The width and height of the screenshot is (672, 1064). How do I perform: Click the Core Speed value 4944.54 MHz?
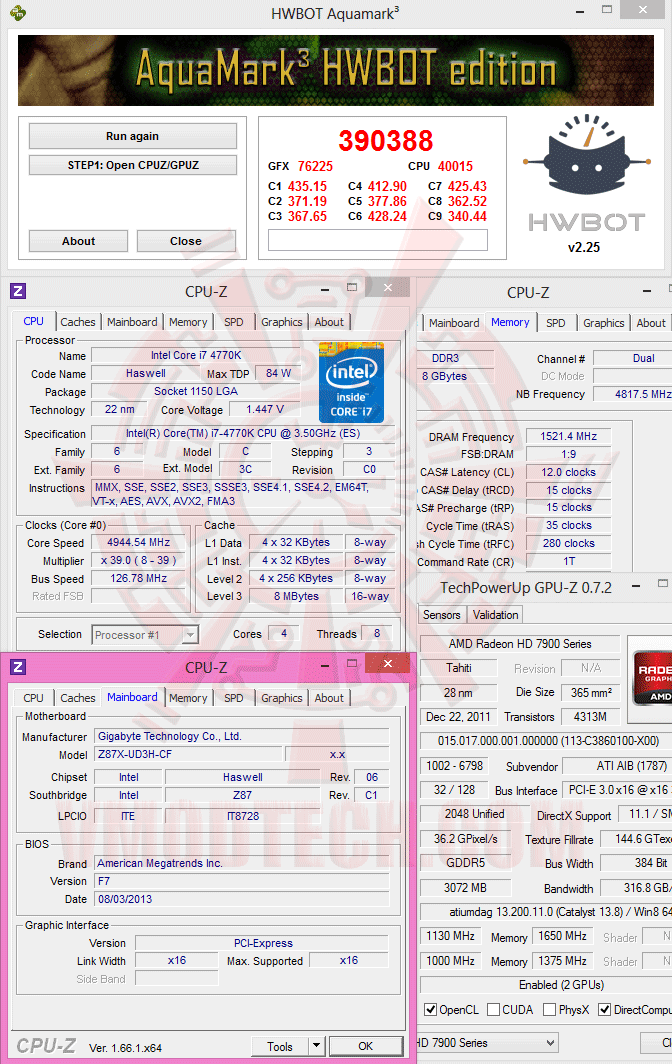pyautogui.click(x=138, y=542)
